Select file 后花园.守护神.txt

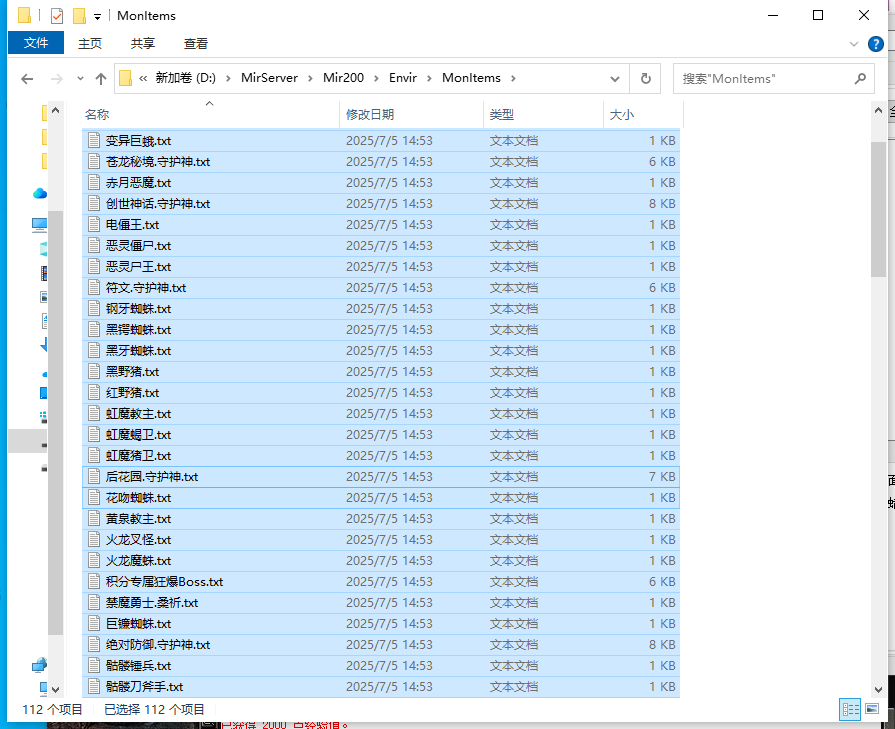point(381,477)
